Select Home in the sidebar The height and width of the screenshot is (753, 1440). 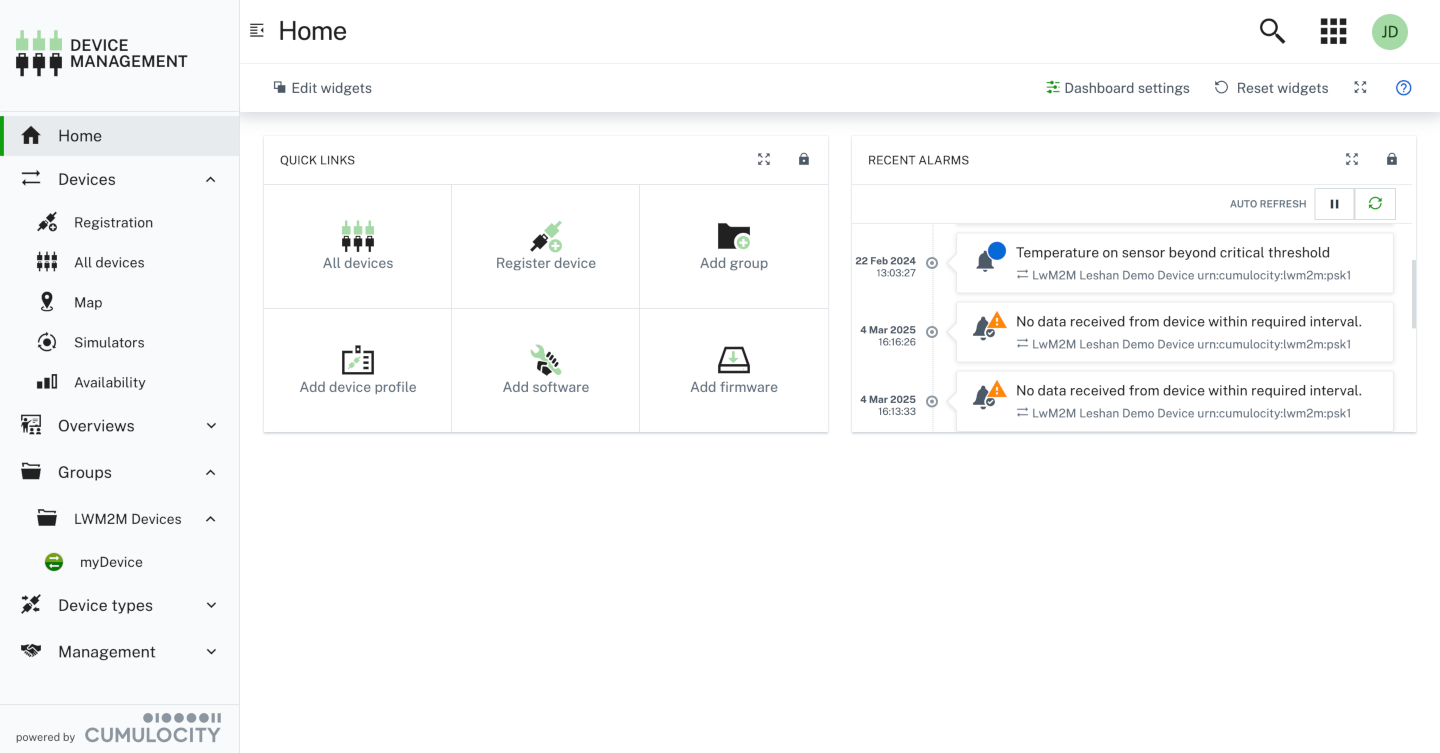click(80, 135)
